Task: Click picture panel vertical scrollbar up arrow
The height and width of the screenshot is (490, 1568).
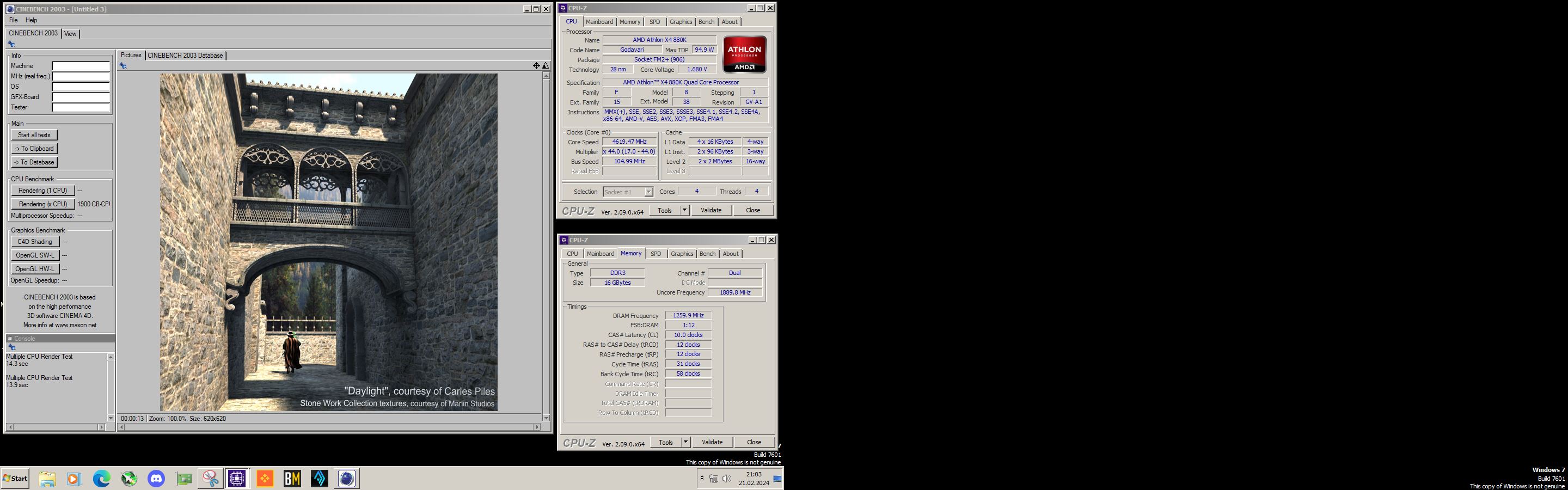Action: (x=546, y=76)
